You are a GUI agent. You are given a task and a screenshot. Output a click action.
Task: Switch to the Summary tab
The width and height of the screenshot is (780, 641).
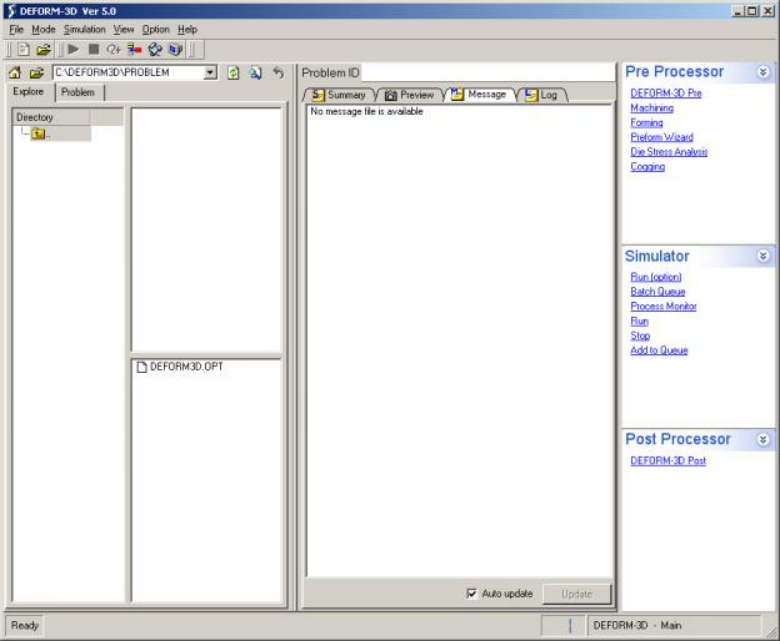pos(340,94)
